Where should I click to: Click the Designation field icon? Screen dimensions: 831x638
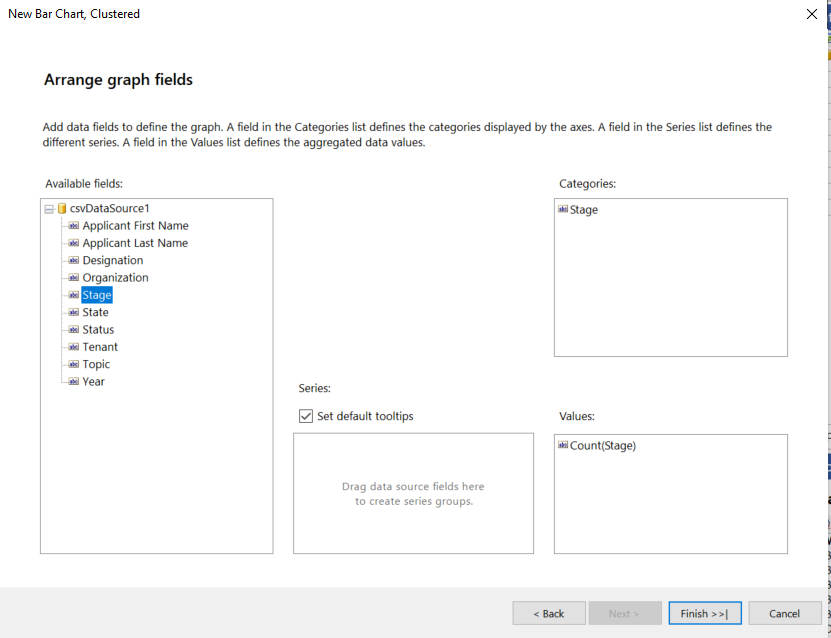(74, 260)
